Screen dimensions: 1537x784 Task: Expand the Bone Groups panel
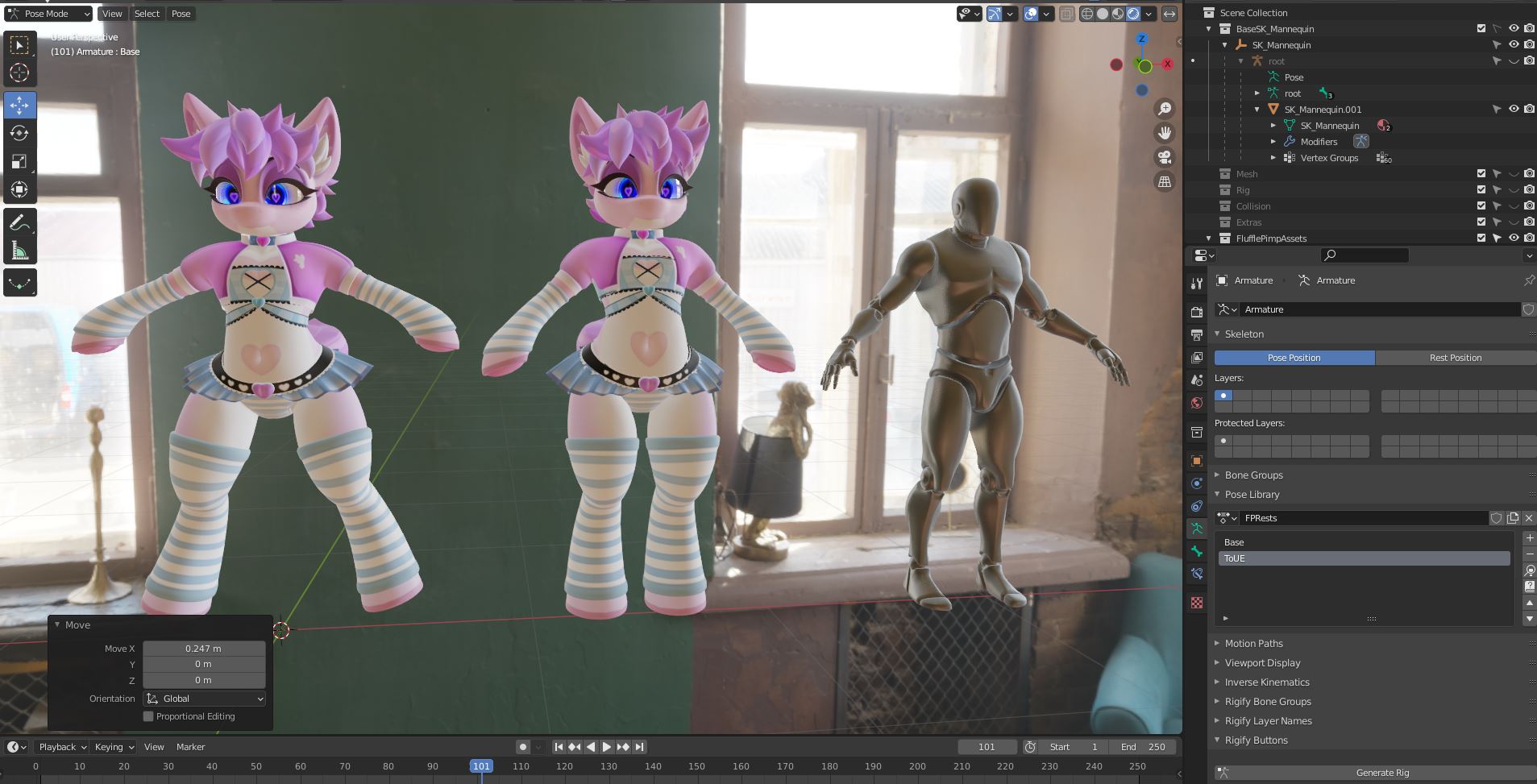click(1218, 475)
